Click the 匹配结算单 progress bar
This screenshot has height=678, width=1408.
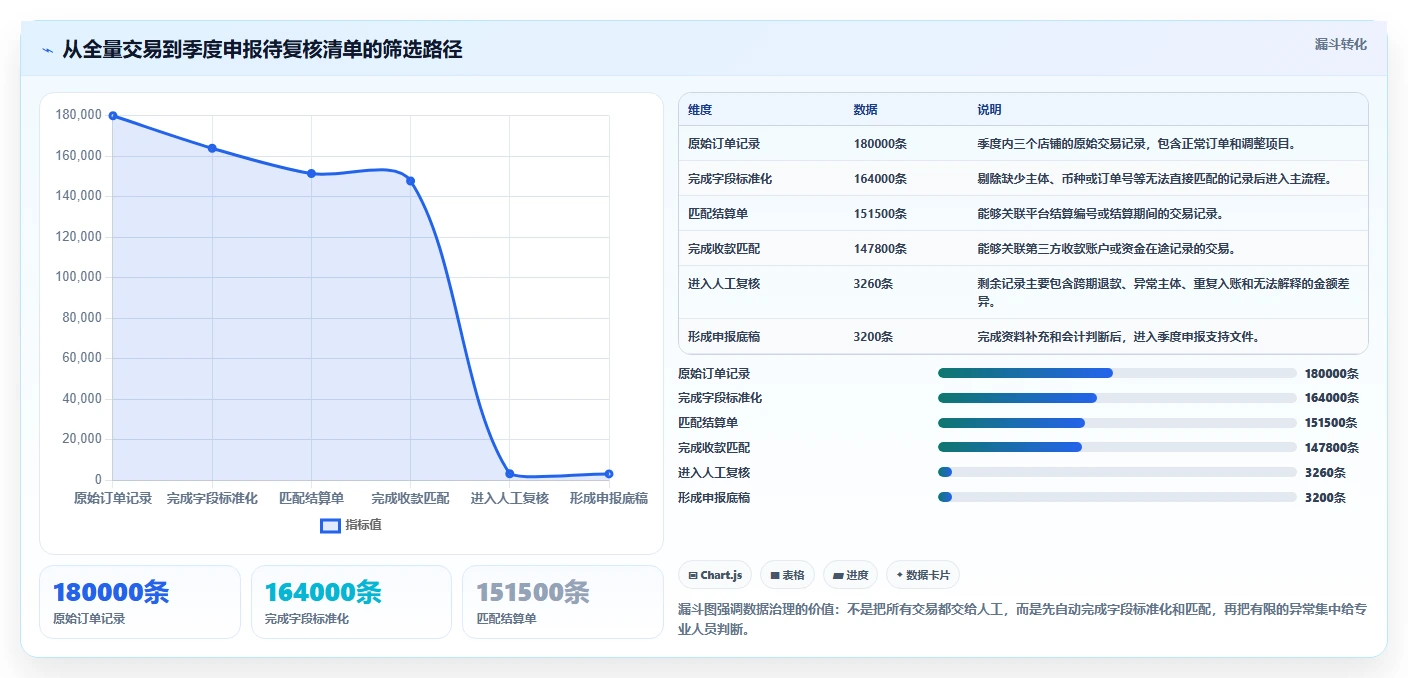point(1117,423)
